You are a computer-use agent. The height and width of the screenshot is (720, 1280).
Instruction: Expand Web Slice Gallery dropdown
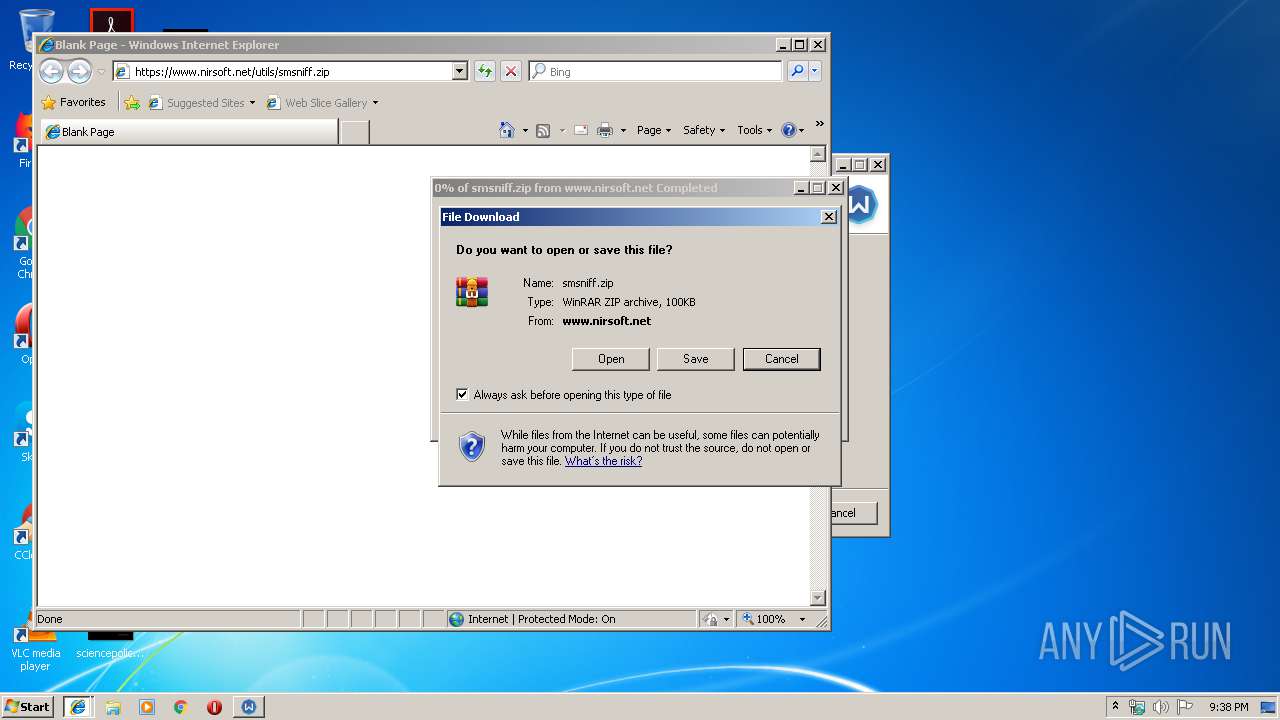click(375, 103)
